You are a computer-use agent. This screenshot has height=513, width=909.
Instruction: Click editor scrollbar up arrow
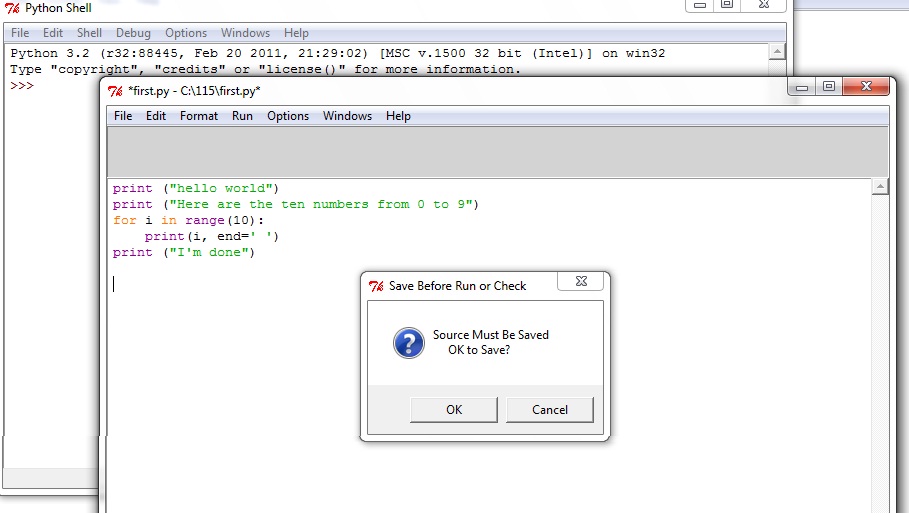(x=880, y=187)
